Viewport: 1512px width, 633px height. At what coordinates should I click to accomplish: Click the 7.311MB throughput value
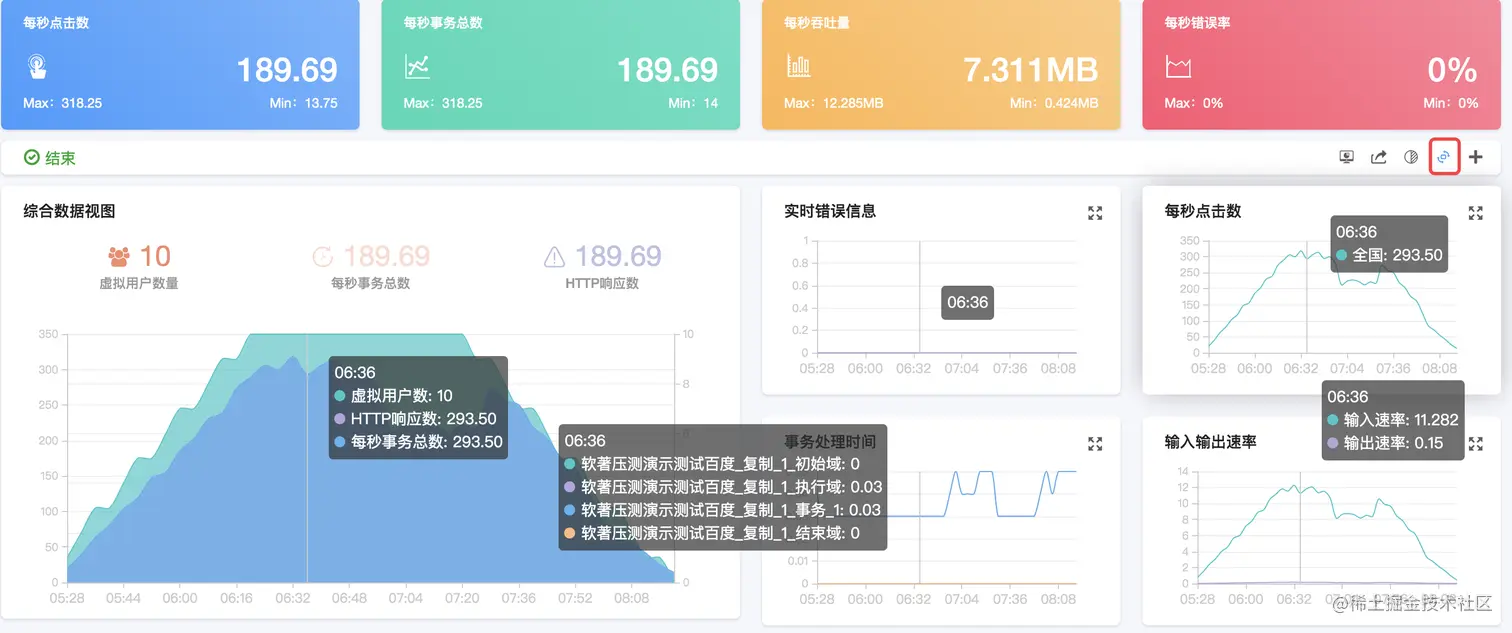click(x=1031, y=70)
